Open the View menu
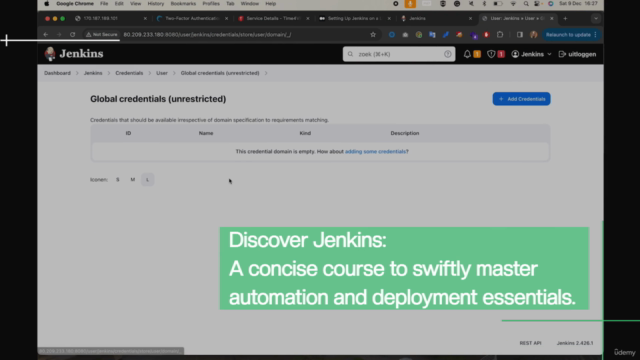Image resolution: width=640 pixels, height=360 pixels. click(x=135, y=4)
